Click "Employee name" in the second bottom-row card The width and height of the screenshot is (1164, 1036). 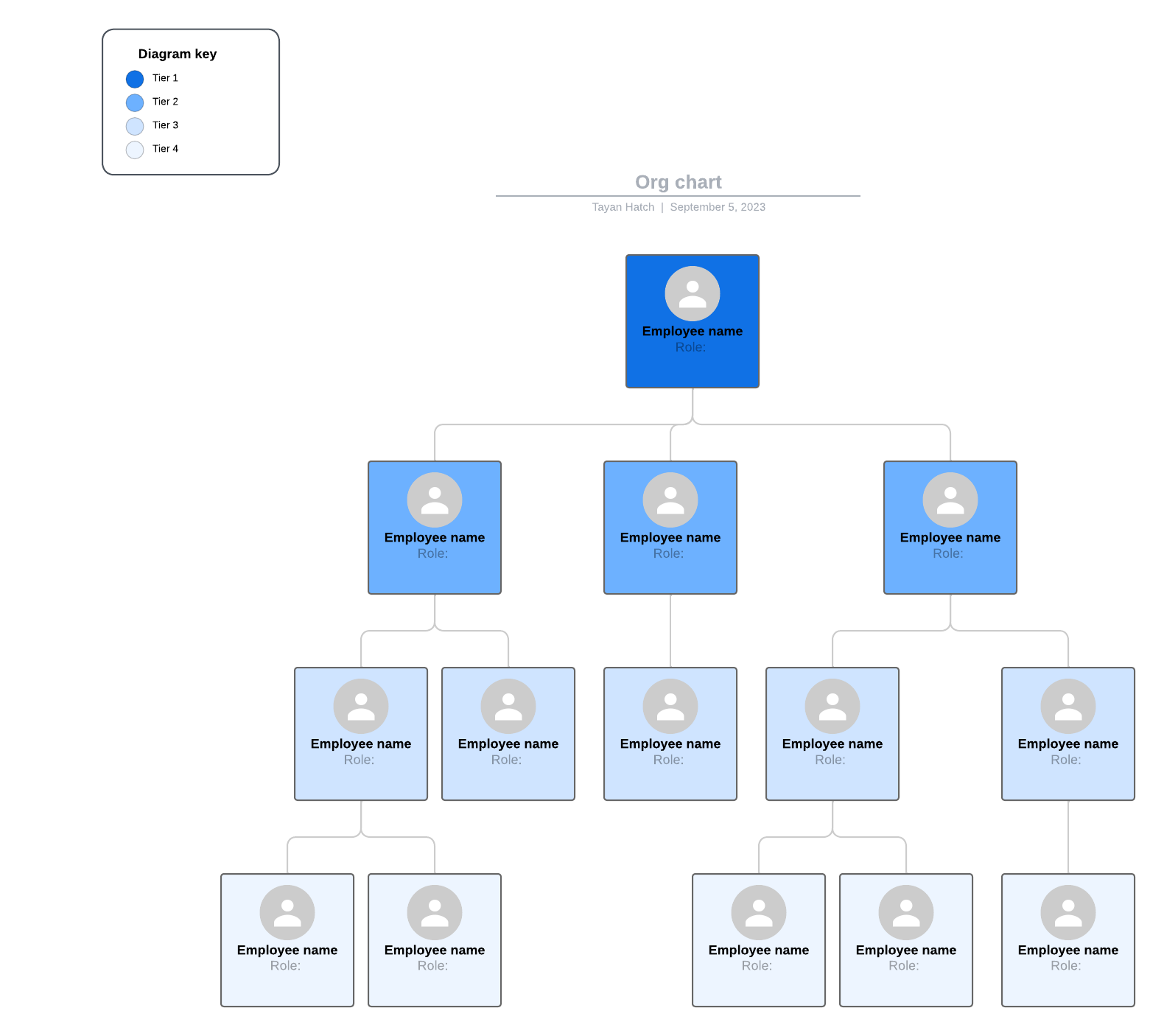coord(434,950)
